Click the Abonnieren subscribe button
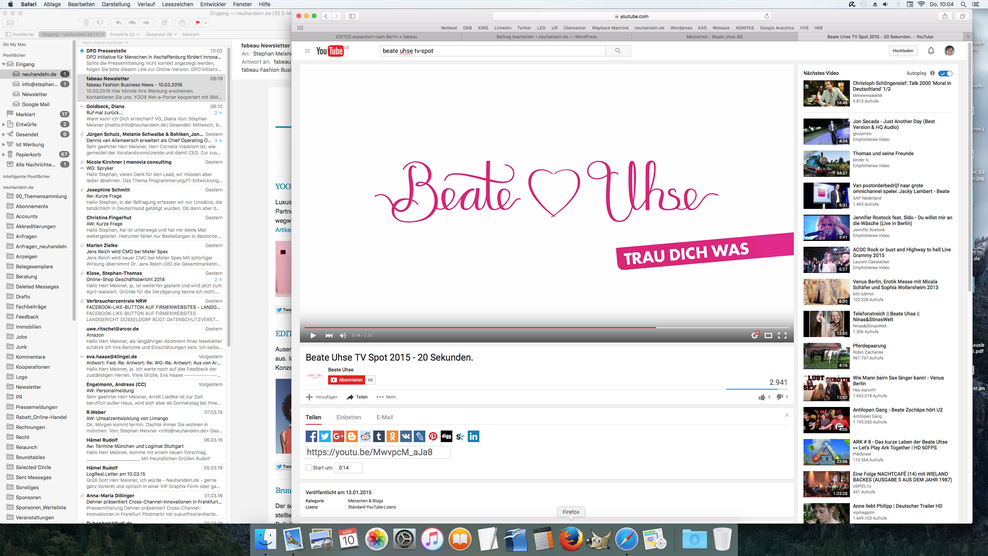This screenshot has height=556, width=988. pos(347,379)
